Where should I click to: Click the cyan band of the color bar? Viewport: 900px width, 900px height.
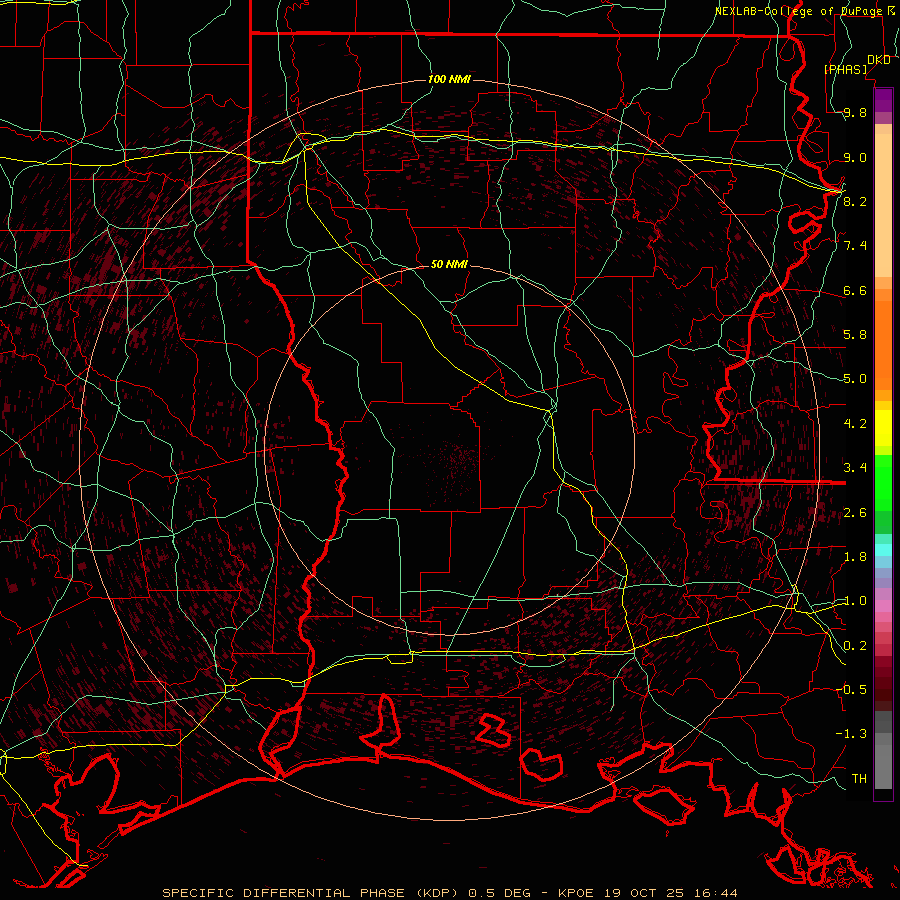click(x=883, y=550)
